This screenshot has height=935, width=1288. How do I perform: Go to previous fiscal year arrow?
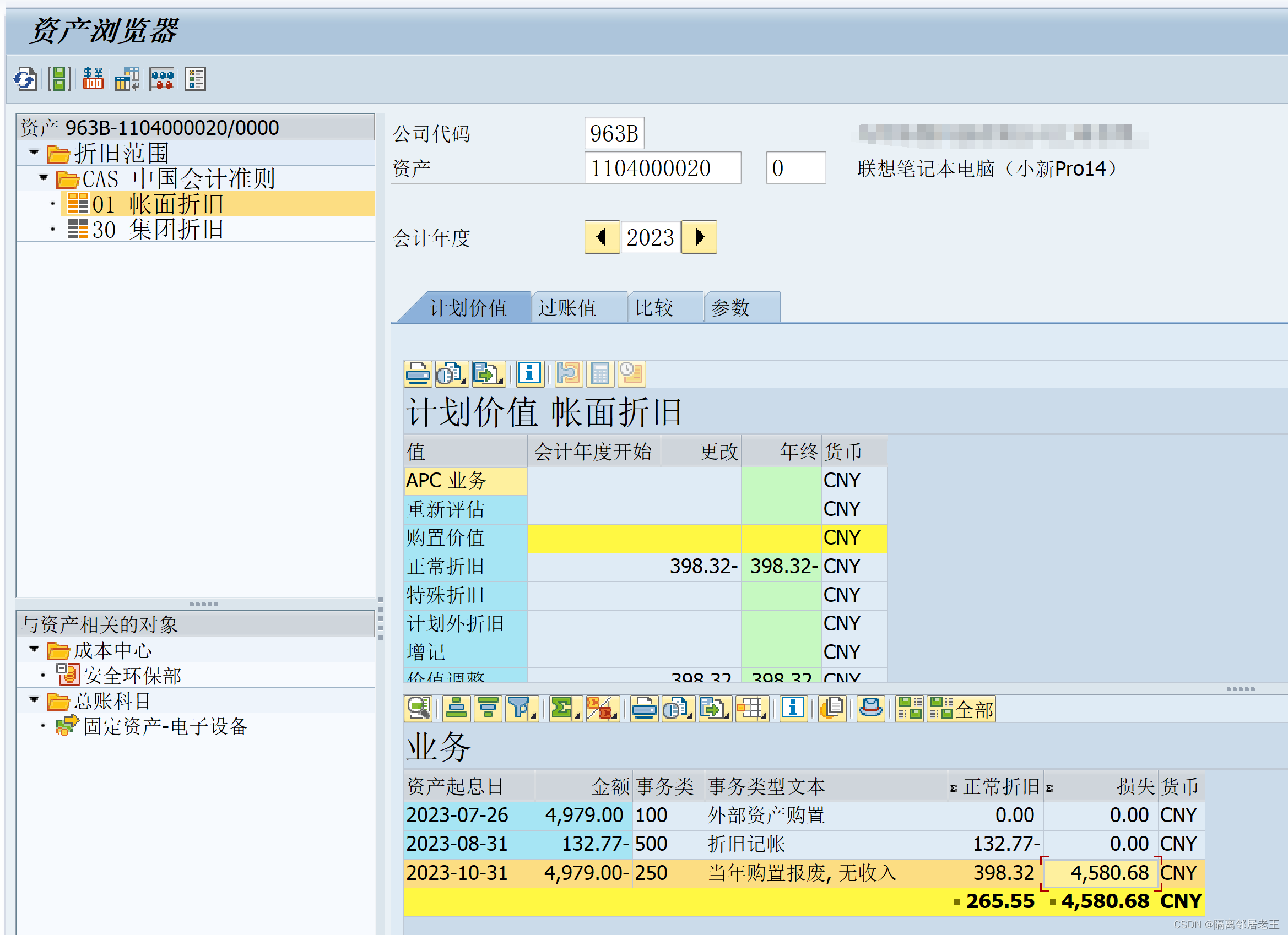click(601, 237)
